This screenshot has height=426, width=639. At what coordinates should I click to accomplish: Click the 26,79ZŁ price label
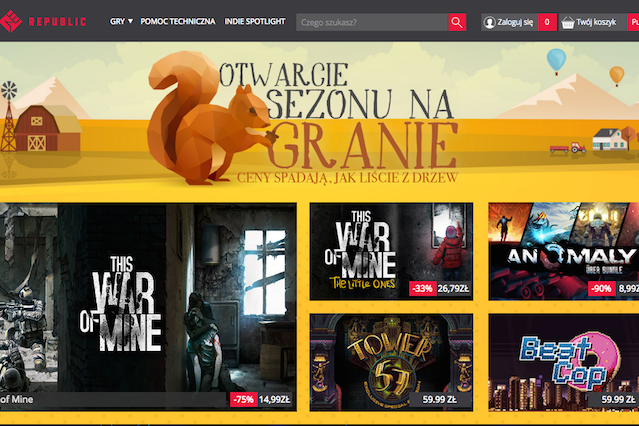point(454,289)
